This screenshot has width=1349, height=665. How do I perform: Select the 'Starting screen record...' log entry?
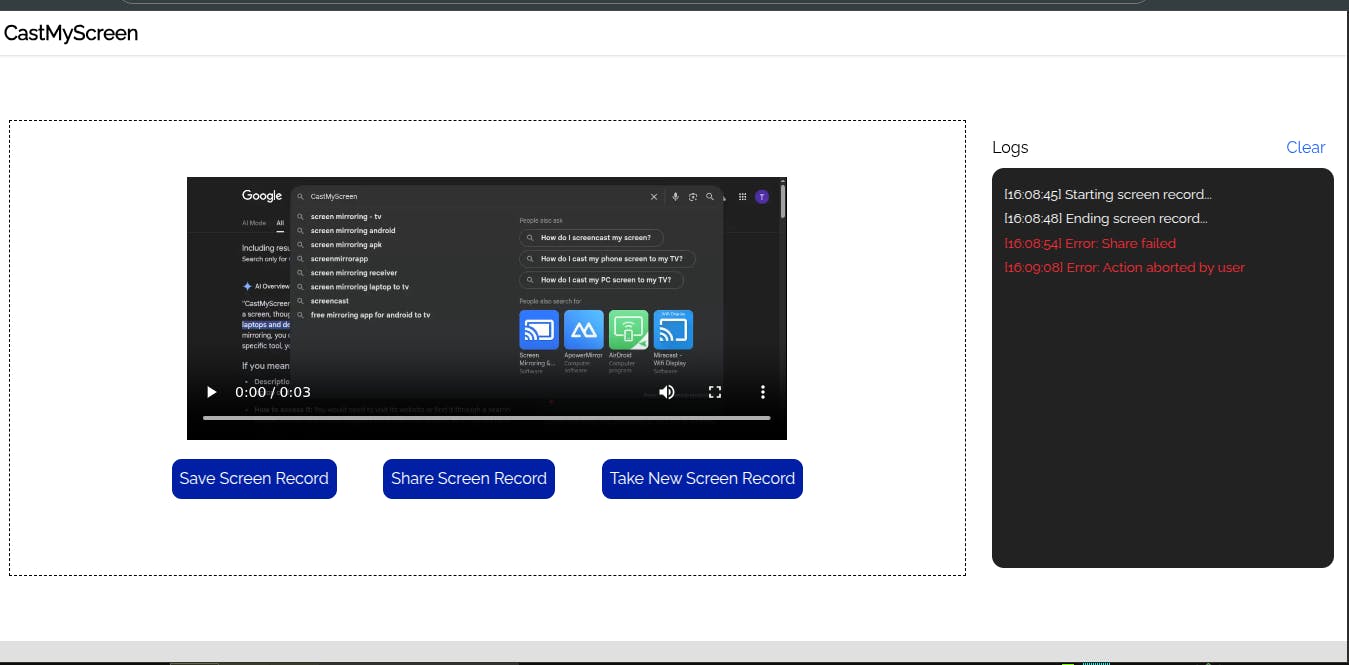1107,195
